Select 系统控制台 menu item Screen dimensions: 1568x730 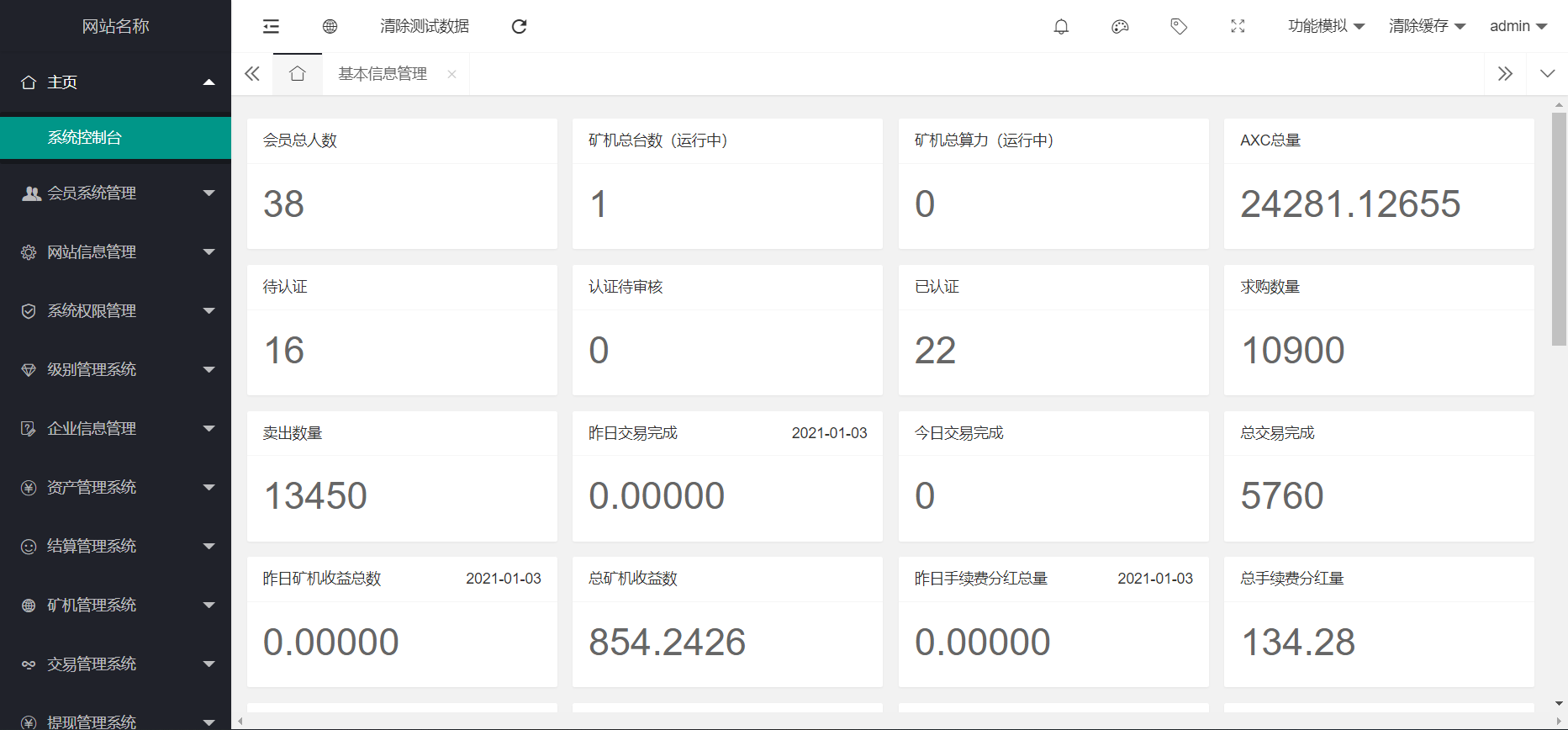(115, 138)
